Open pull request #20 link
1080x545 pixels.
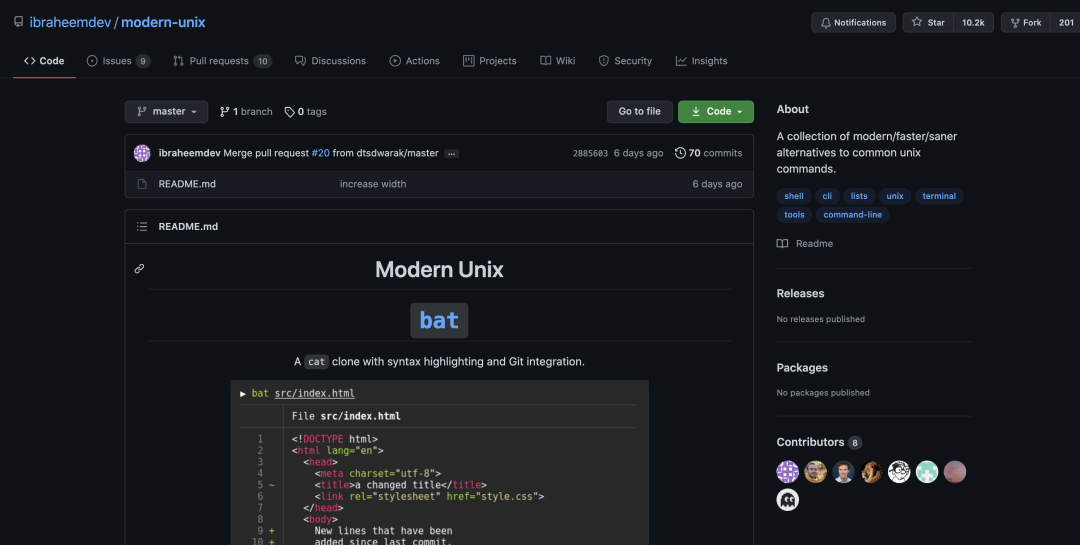coord(320,153)
